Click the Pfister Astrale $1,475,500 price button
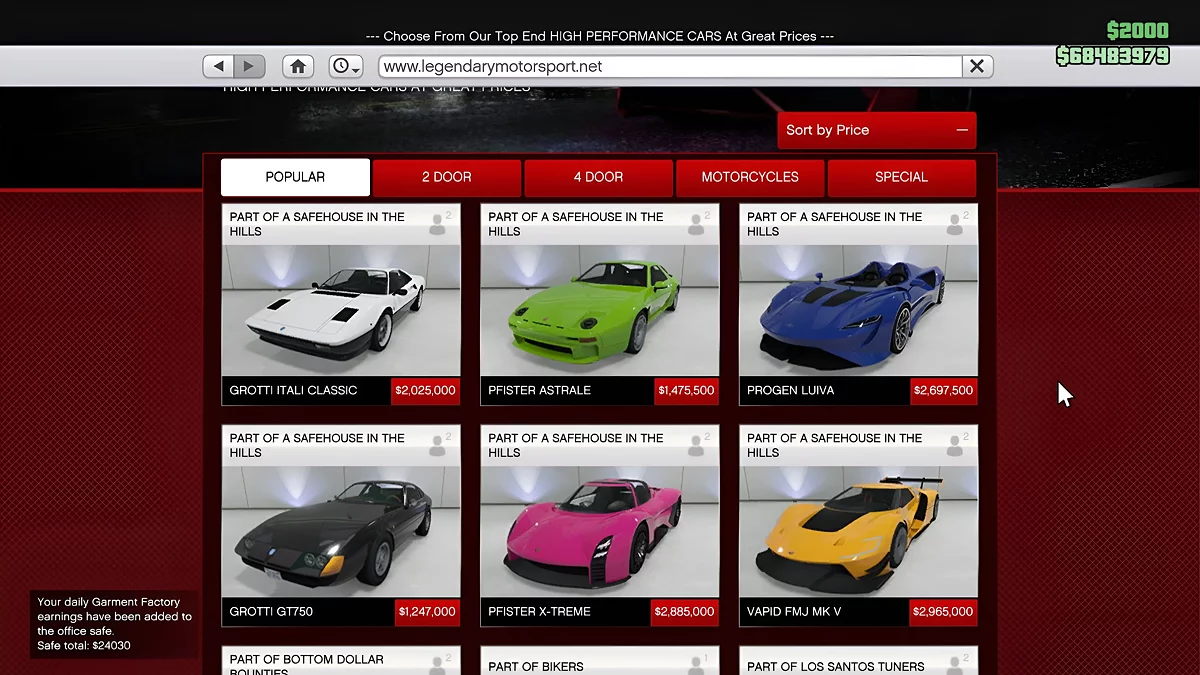The image size is (1200, 675). tap(686, 390)
